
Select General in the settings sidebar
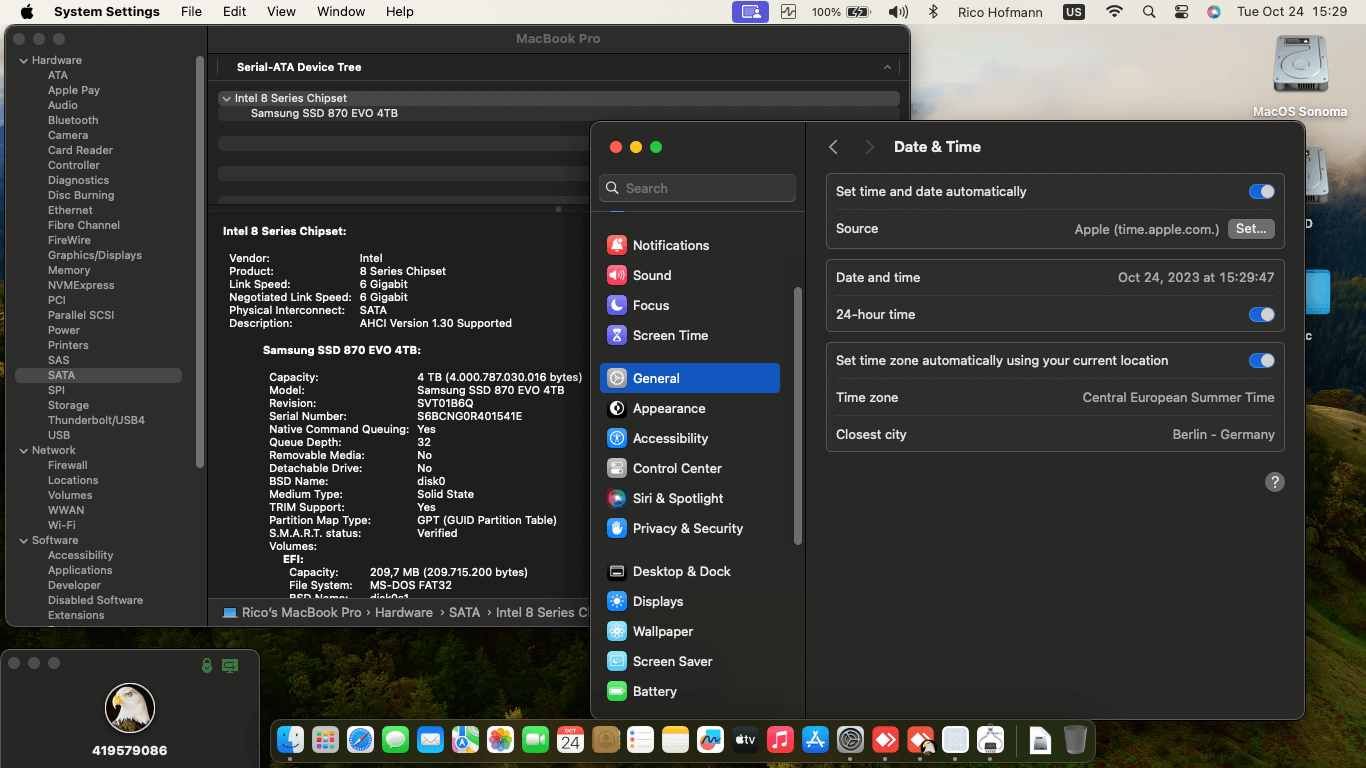(x=690, y=378)
